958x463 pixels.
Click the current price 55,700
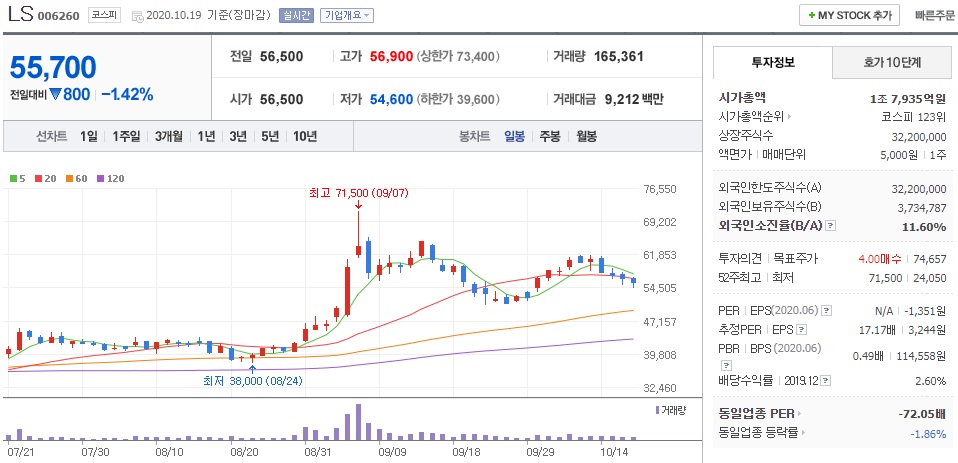[53, 67]
